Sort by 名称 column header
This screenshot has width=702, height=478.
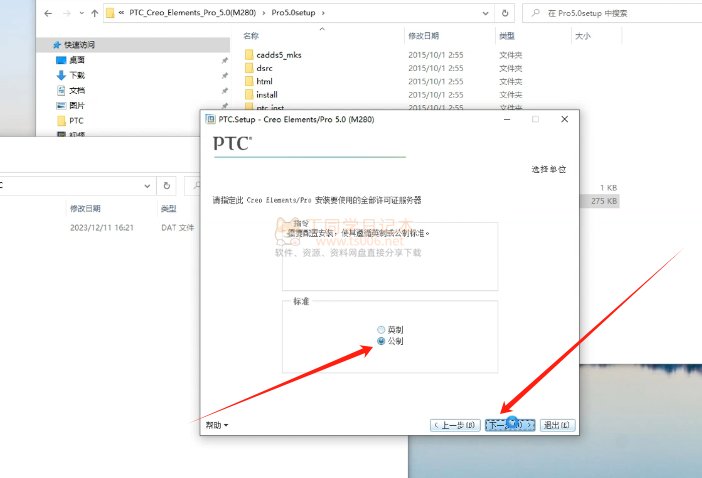(x=251, y=36)
